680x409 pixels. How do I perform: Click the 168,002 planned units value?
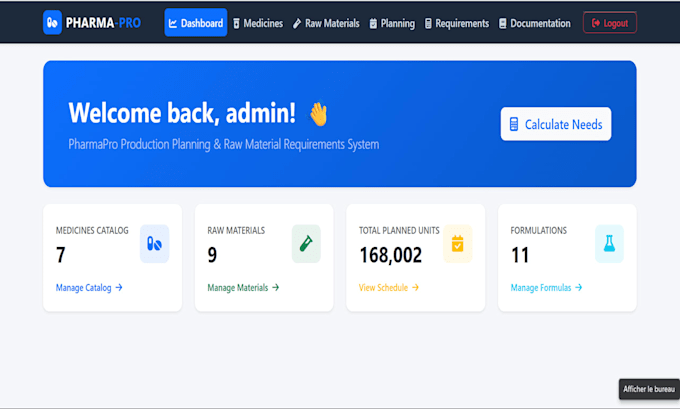pos(391,255)
